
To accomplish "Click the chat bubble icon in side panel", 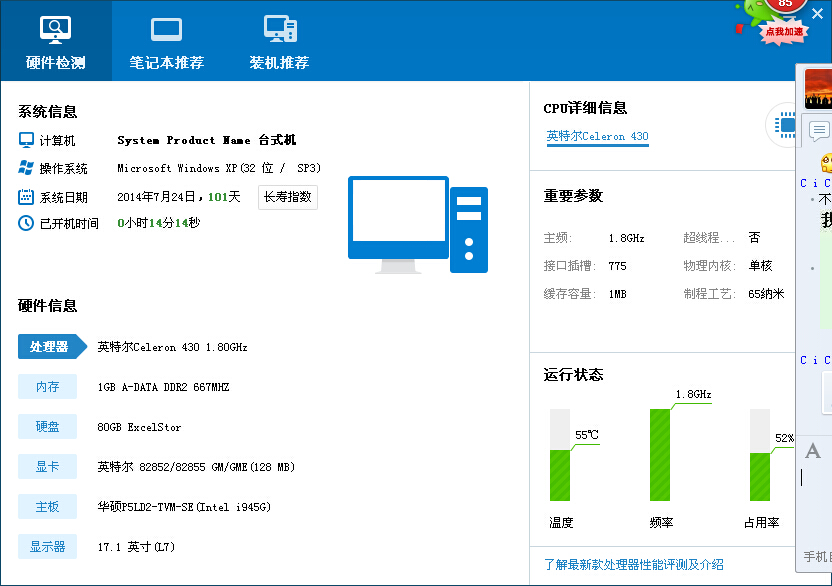I will pyautogui.click(x=819, y=130).
